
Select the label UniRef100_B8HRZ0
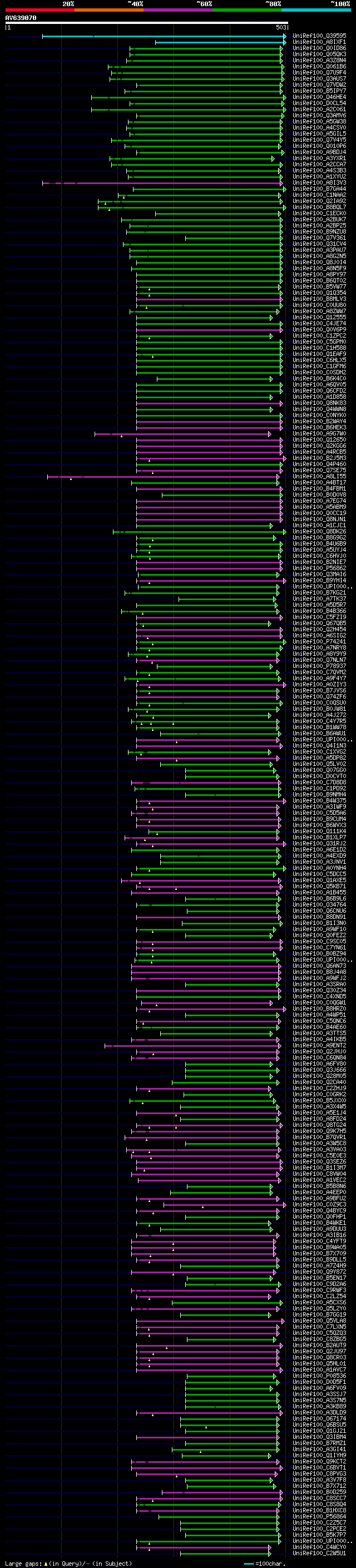click(x=319, y=1008)
